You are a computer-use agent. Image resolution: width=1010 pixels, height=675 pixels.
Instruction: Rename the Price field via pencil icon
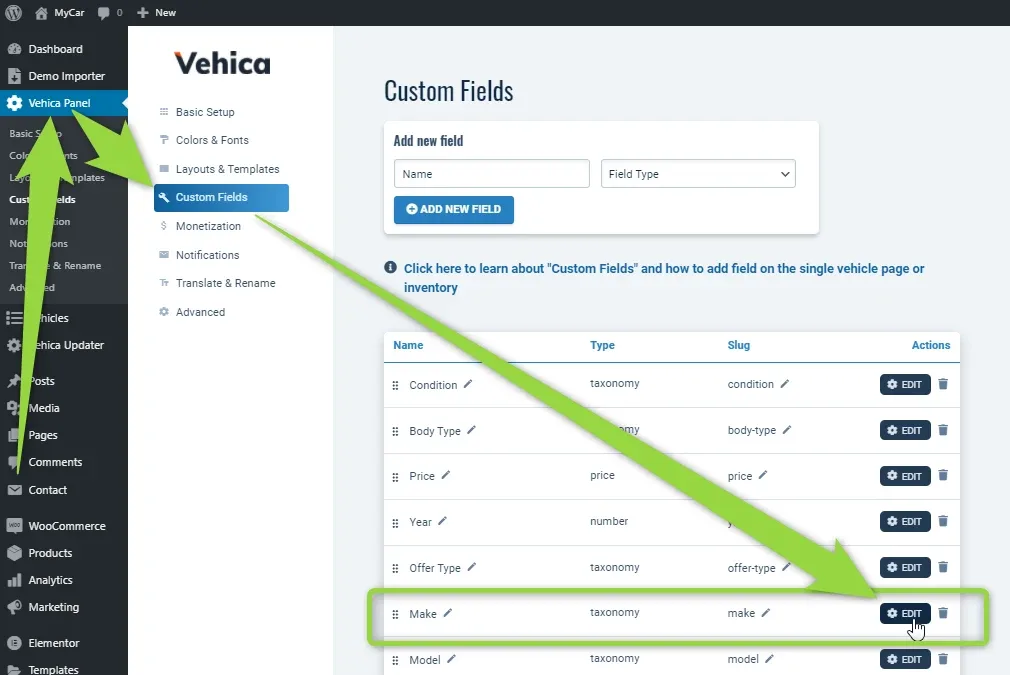446,475
